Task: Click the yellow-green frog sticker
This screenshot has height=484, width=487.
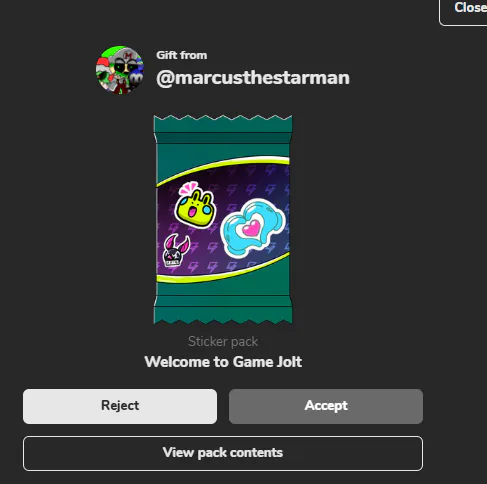Action: 196,208
